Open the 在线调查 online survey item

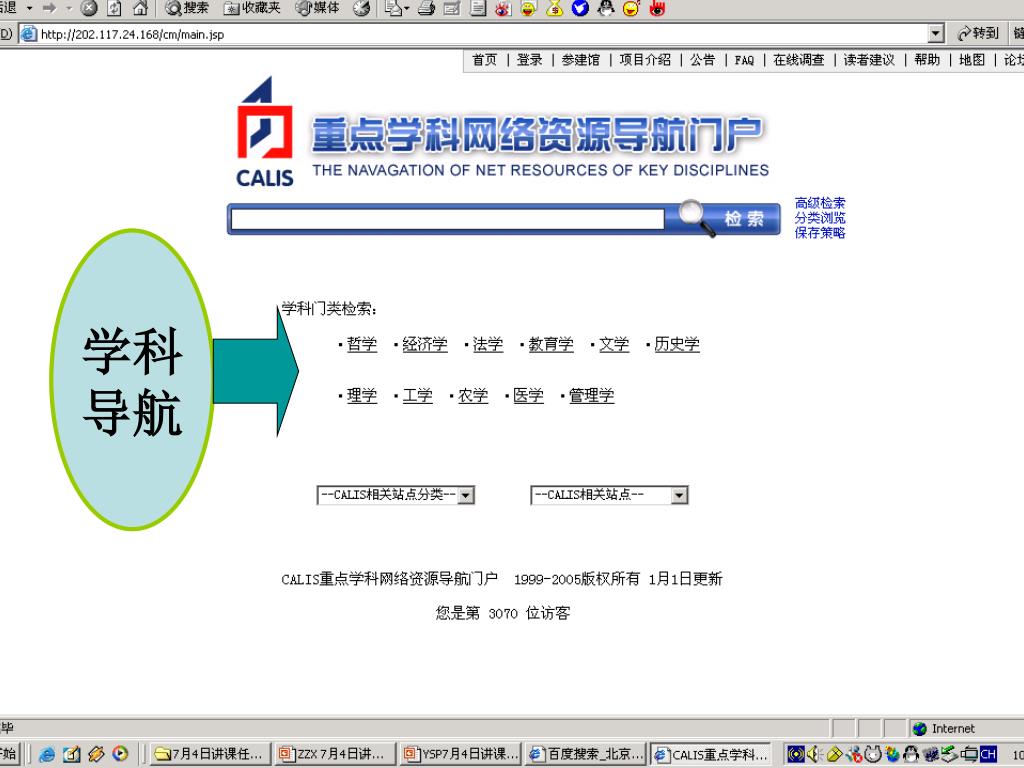pyautogui.click(x=799, y=60)
